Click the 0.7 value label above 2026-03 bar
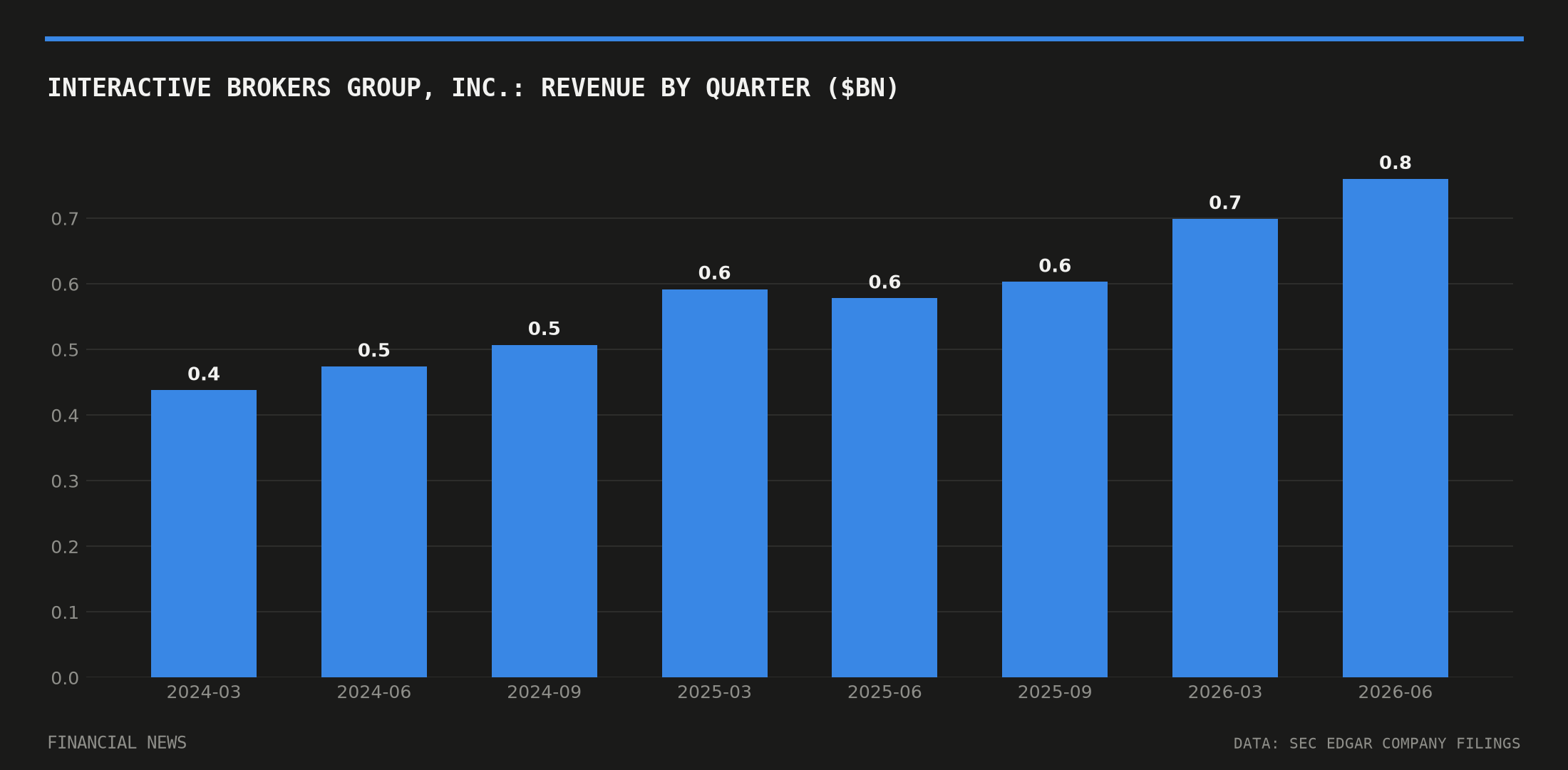 click(x=1225, y=203)
